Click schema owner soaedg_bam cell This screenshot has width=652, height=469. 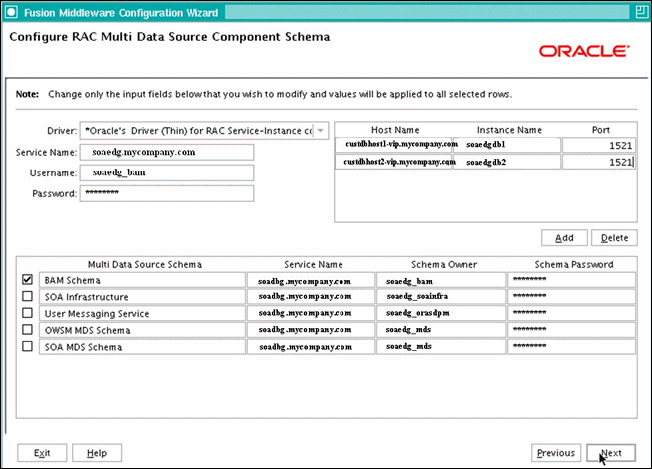click(441, 280)
